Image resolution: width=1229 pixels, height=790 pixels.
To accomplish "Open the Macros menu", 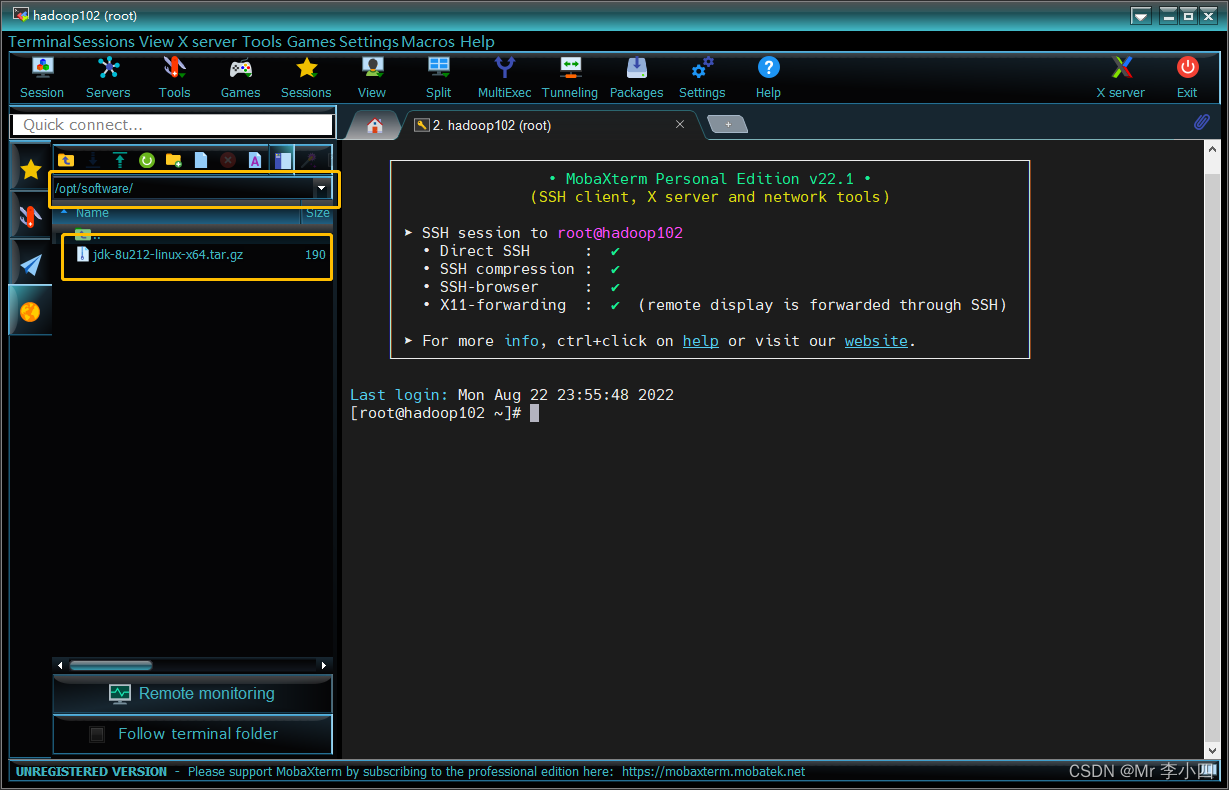I will tap(428, 42).
